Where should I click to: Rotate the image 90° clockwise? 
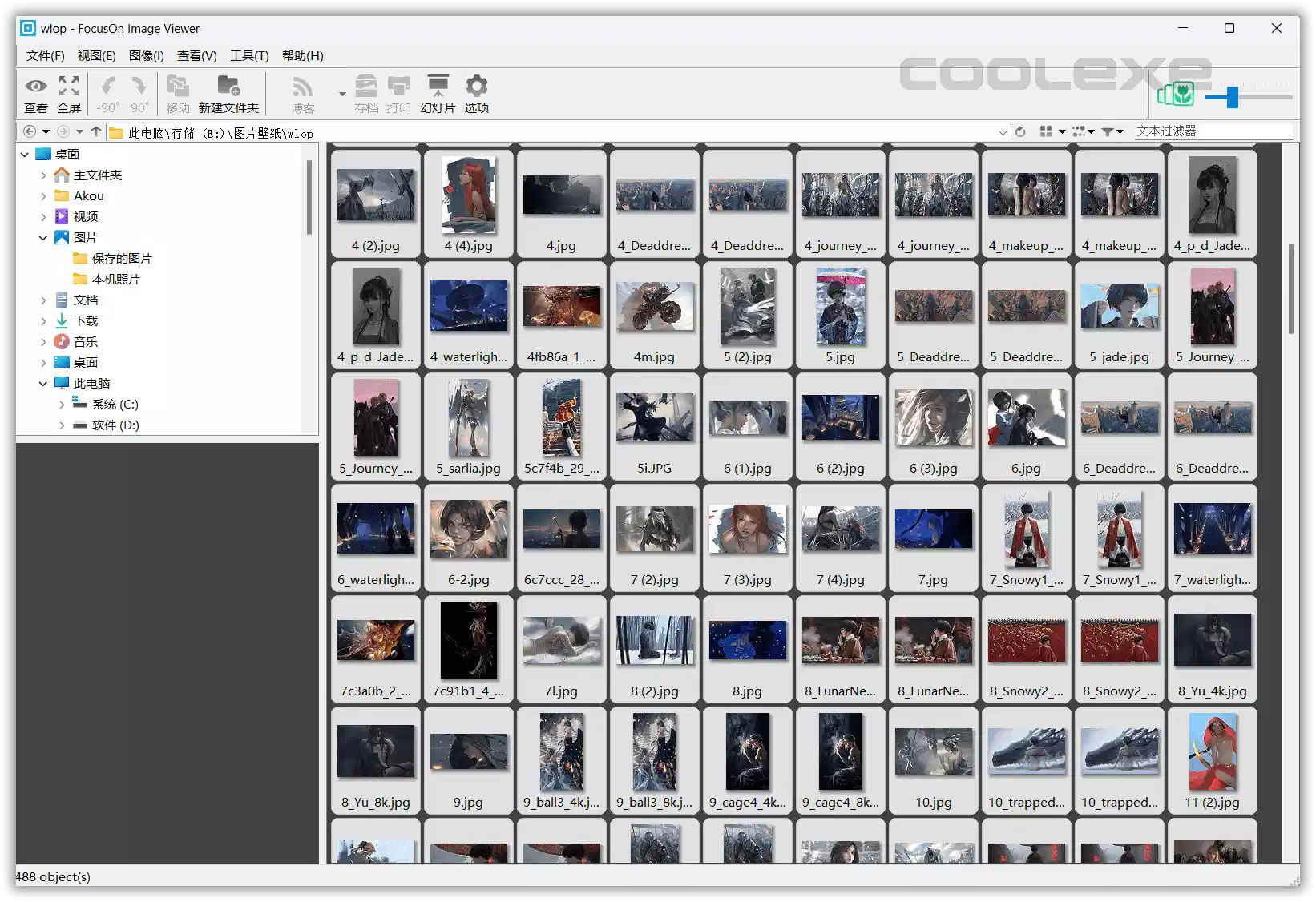[139, 92]
